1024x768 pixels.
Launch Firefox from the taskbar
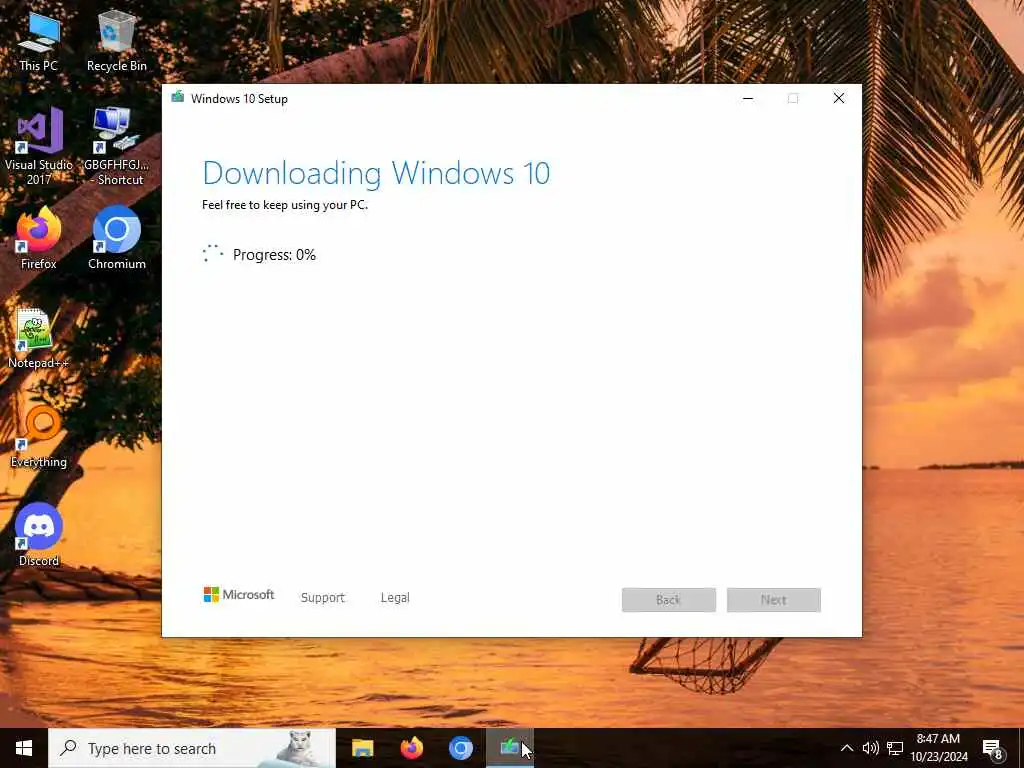[x=411, y=748]
